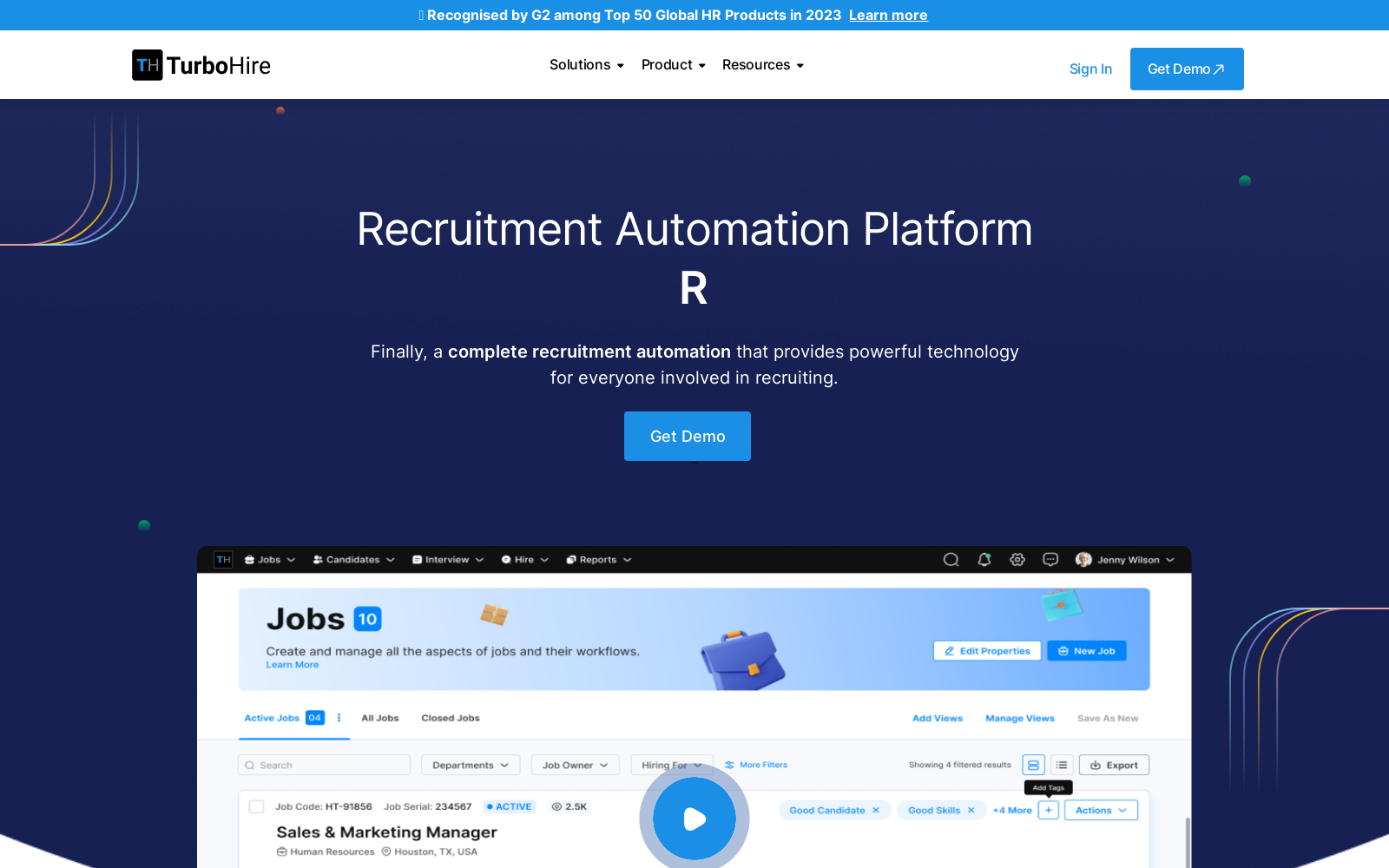Viewport: 1389px width, 868px height.
Task: Click Jenny Wilson's avatar picture
Action: 1083,560
